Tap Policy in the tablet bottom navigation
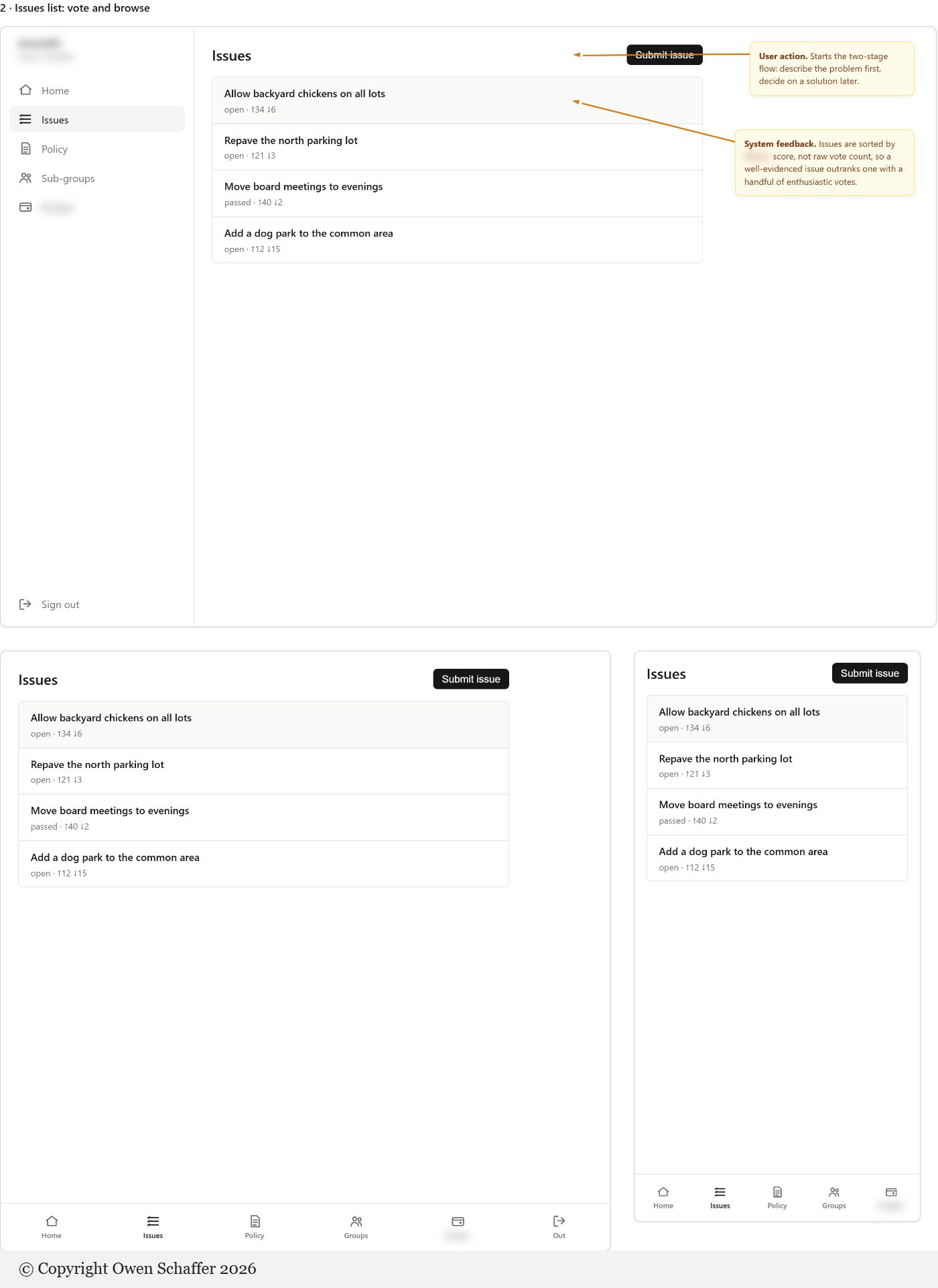The width and height of the screenshot is (938, 1288). 255,1226
